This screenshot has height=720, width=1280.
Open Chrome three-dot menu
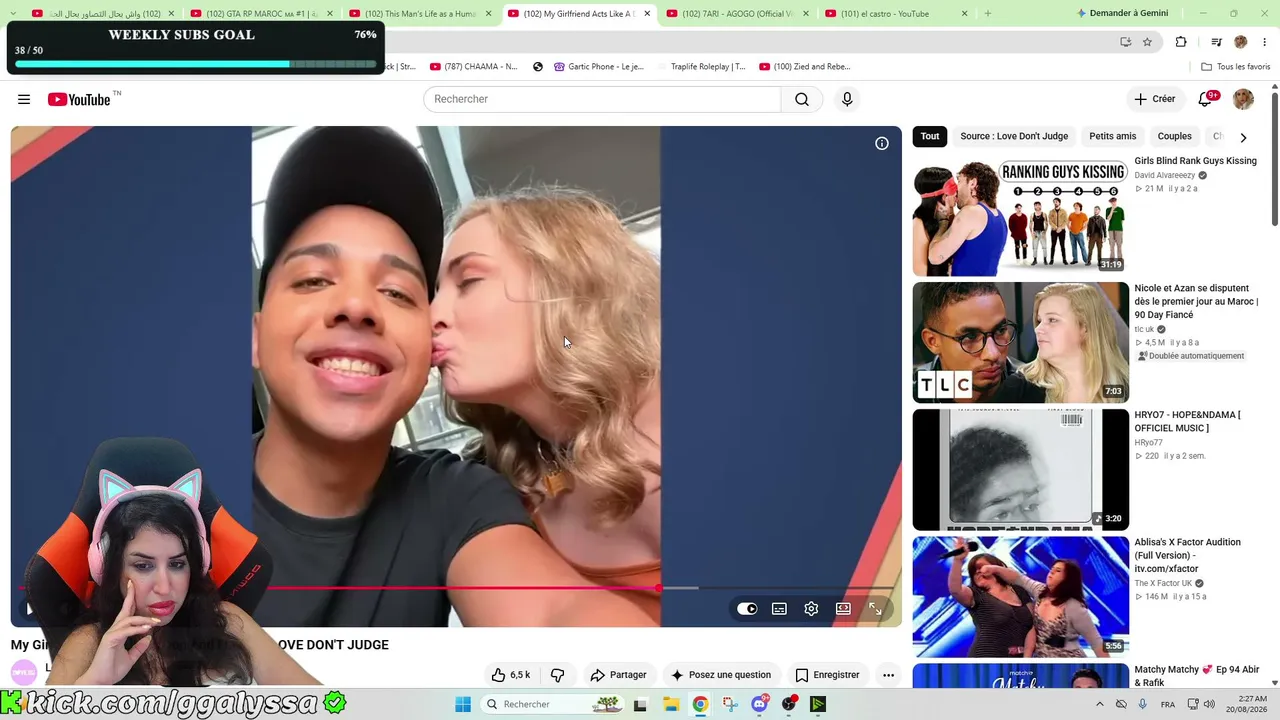click(1264, 42)
